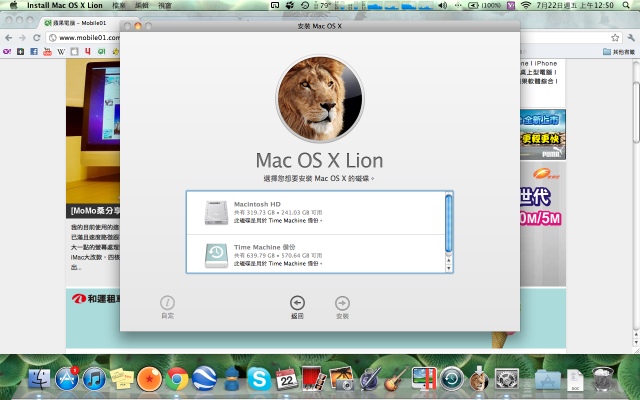Open Applications folder in Dock
The width and height of the screenshot is (640, 400).
point(547,379)
